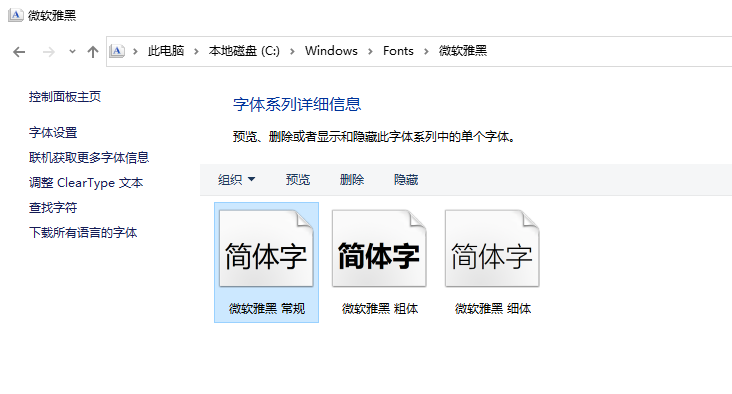
Task: Go up one folder level
Action: pos(93,52)
